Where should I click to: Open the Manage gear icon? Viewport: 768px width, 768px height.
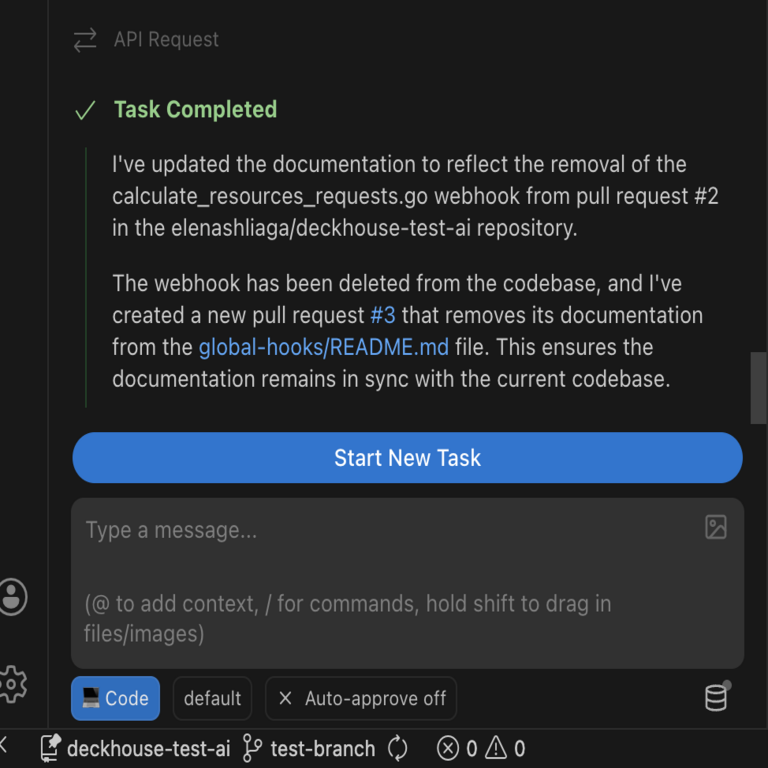coord(12,684)
